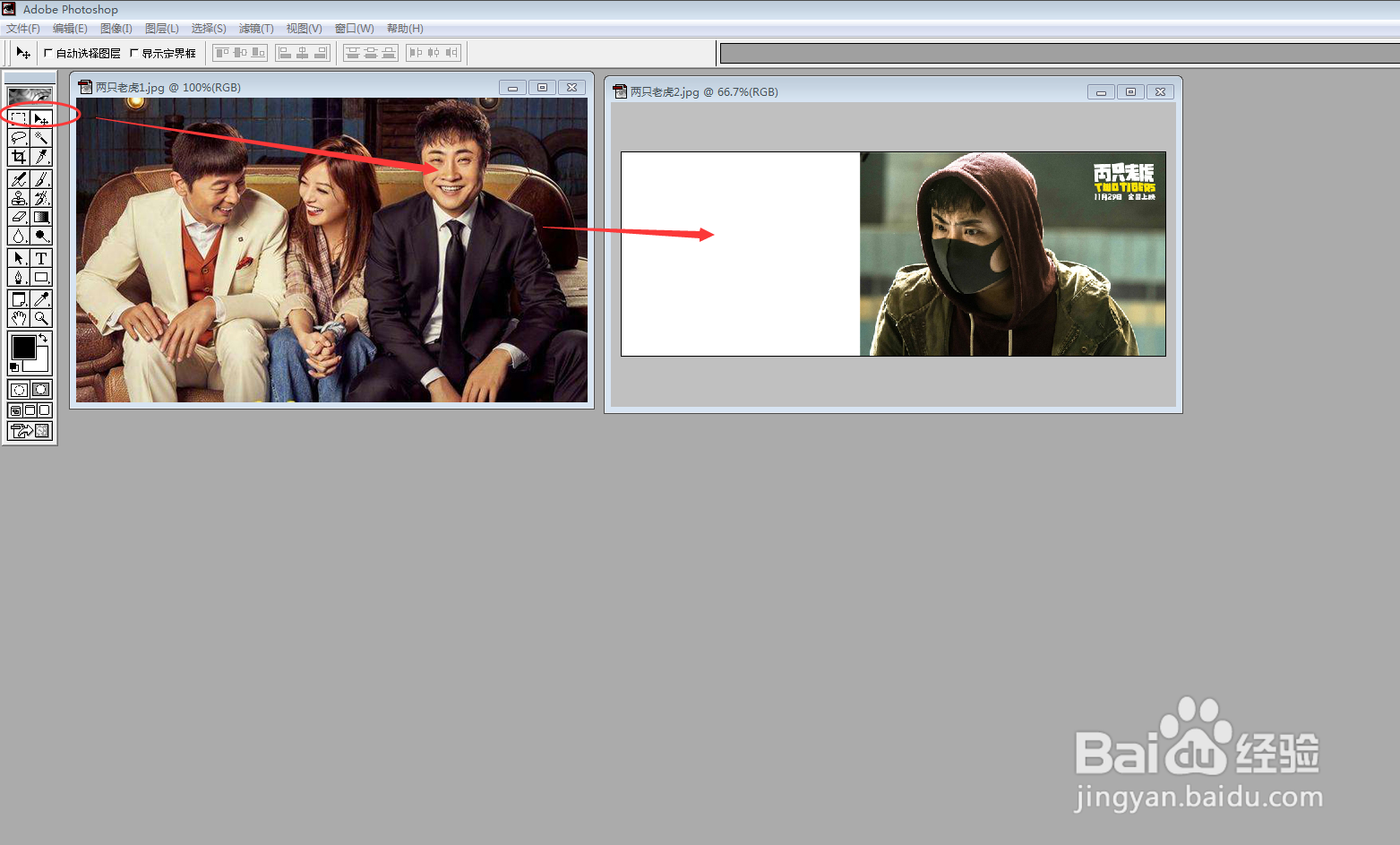
Task: Select the Gradient tool
Action: (x=41, y=217)
